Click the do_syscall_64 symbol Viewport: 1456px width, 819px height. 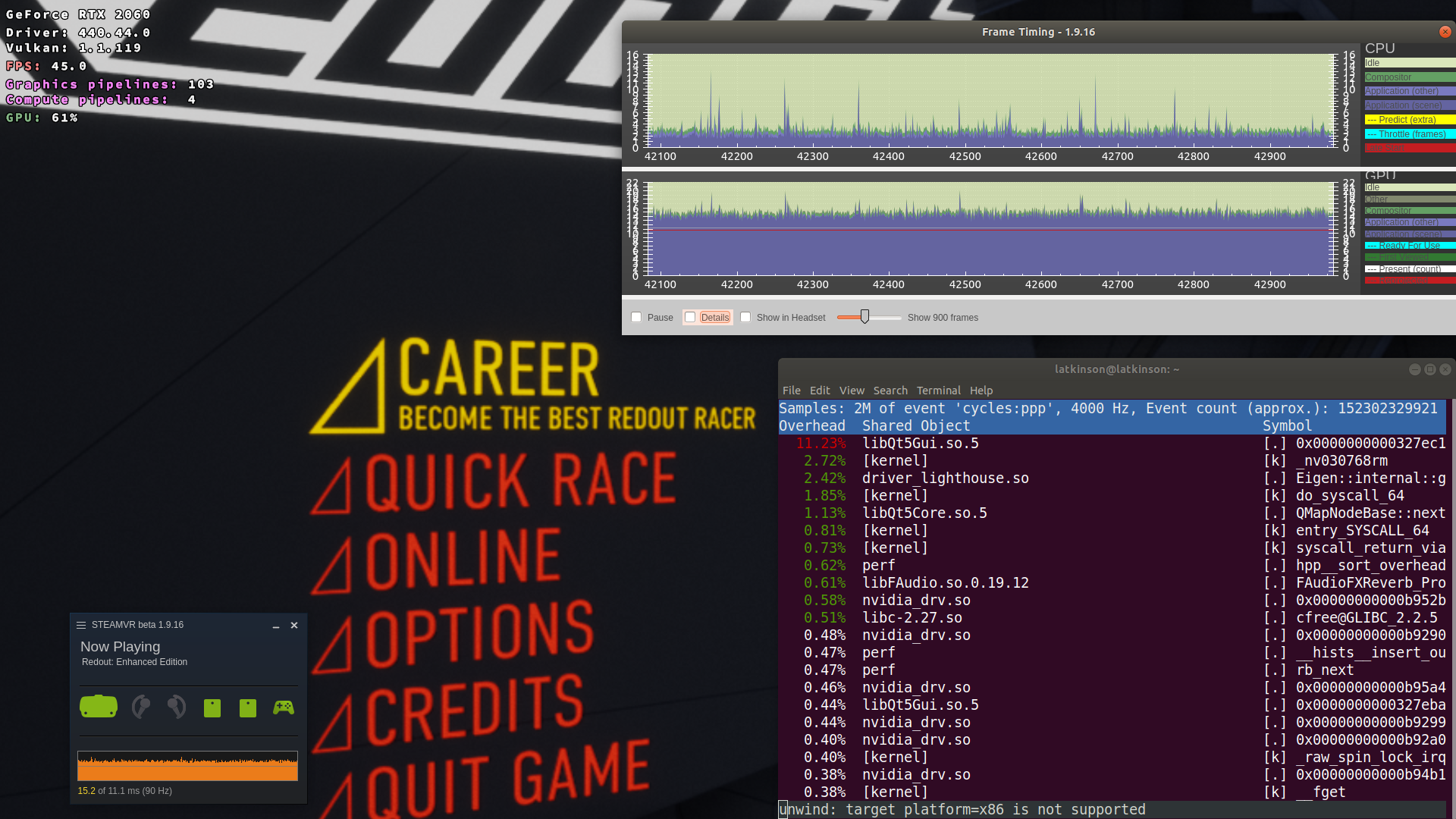pyautogui.click(x=1350, y=496)
